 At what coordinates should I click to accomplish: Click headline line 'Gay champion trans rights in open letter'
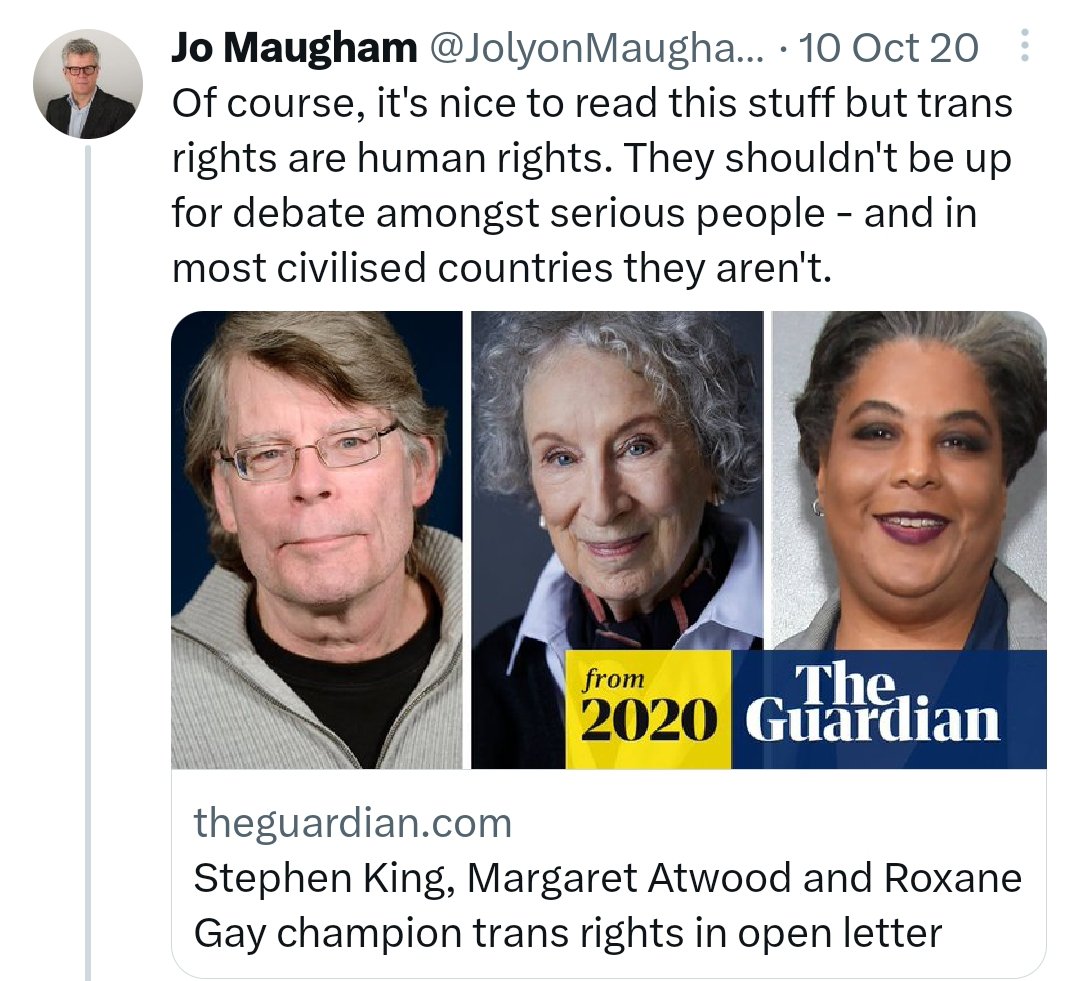(568, 933)
